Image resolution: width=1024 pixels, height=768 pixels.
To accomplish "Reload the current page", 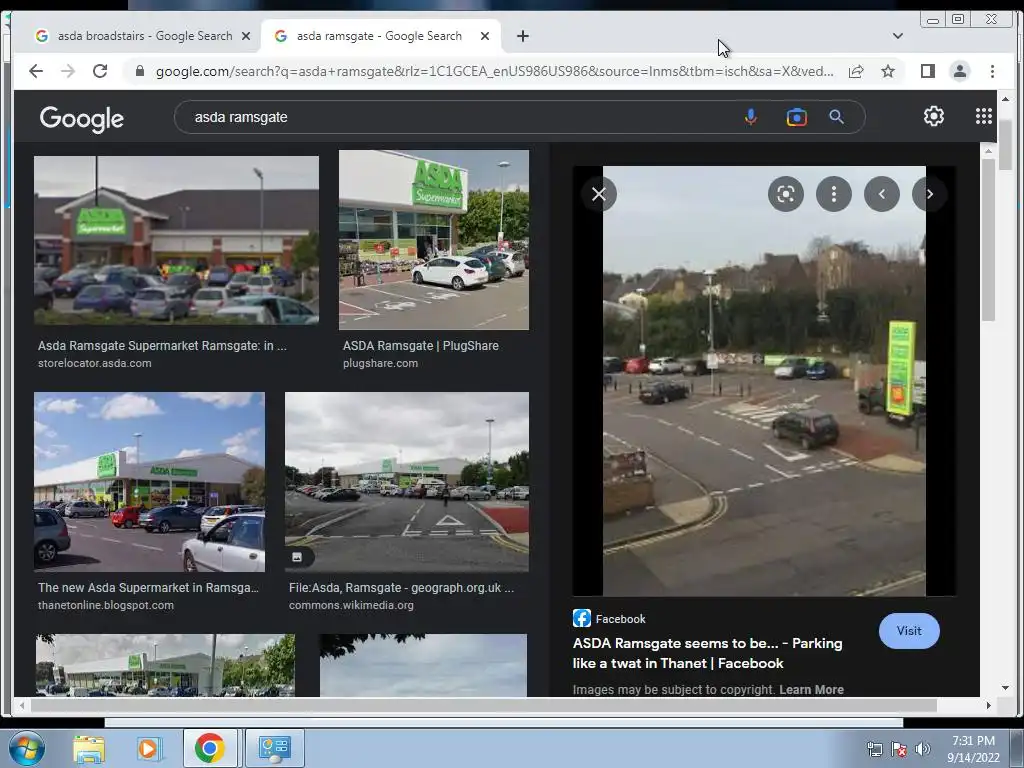I will click(100, 71).
